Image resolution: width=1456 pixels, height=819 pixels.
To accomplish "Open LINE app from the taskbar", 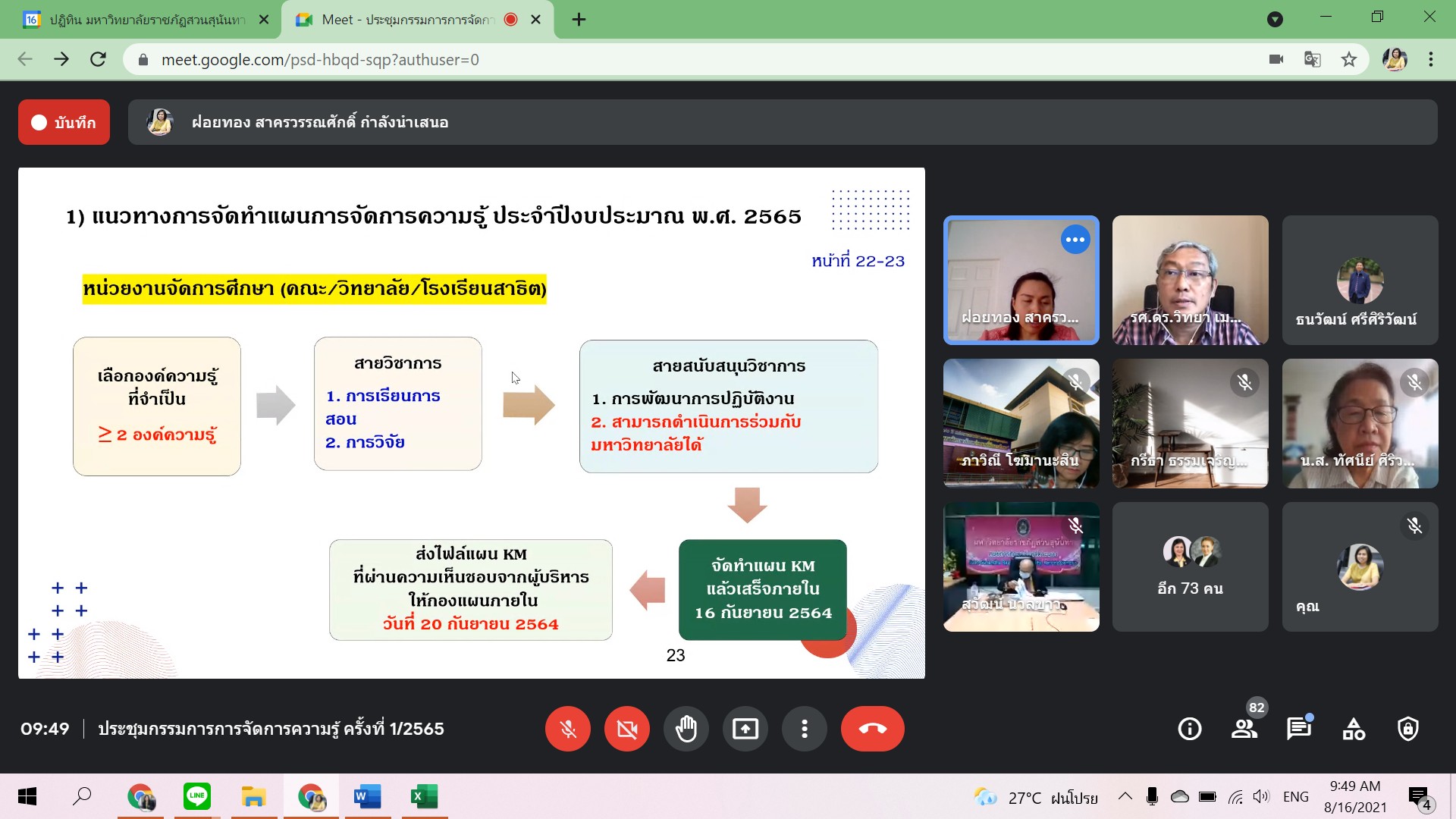I will [196, 796].
